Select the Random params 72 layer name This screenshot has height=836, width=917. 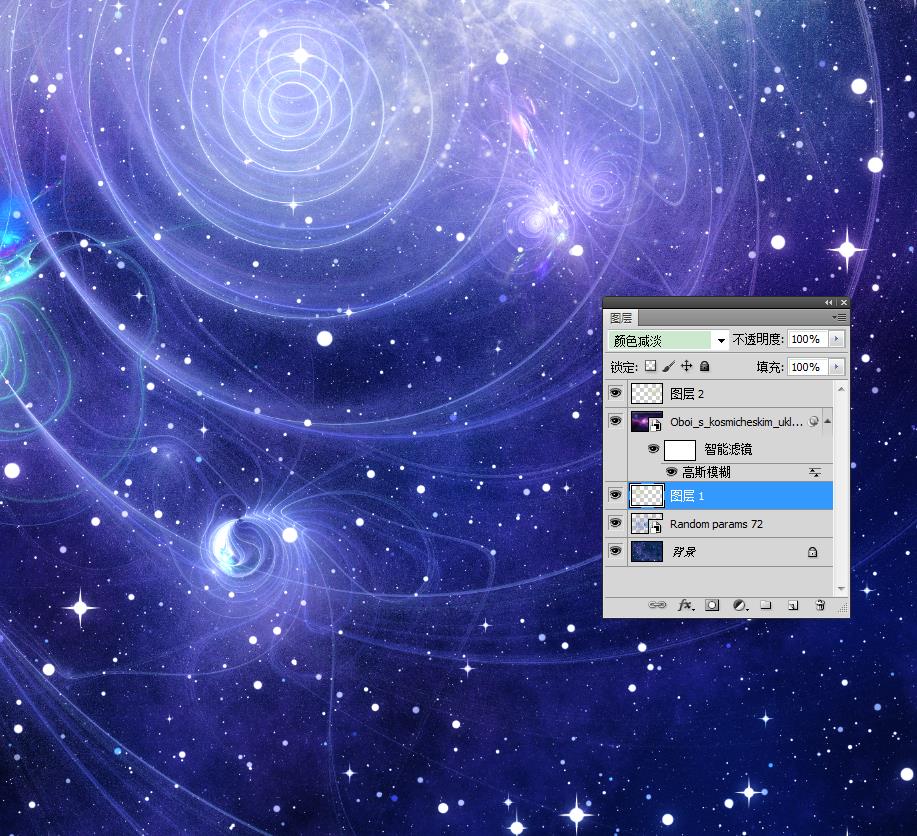coord(716,524)
